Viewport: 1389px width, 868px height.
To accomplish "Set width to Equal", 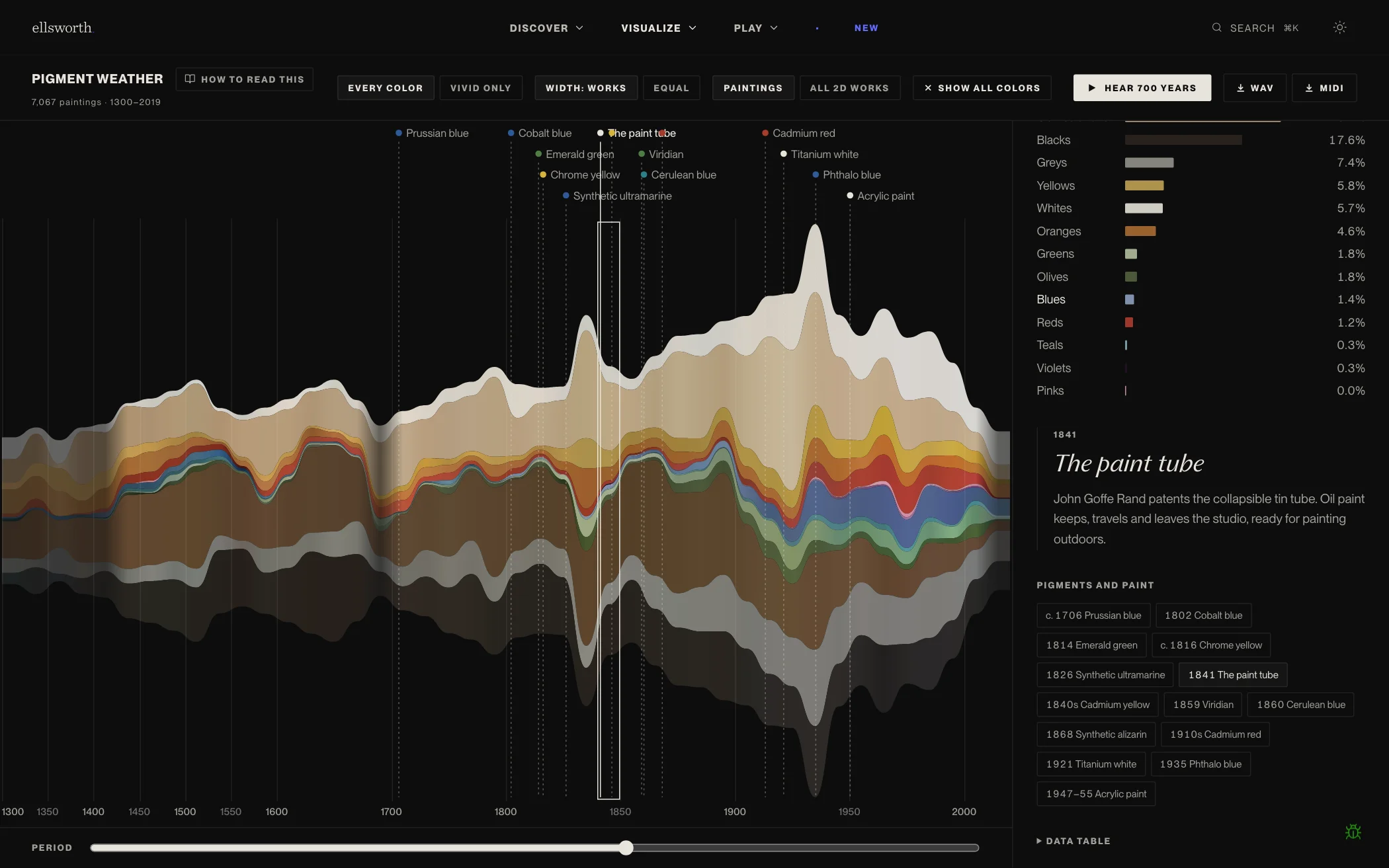I will point(671,88).
